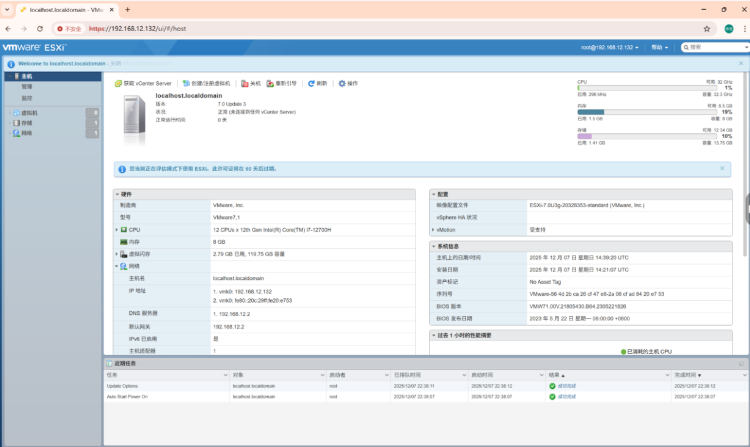Click the Virtual flash icon in Hardware
Viewport: 750px width, 447px height.
point(124,254)
